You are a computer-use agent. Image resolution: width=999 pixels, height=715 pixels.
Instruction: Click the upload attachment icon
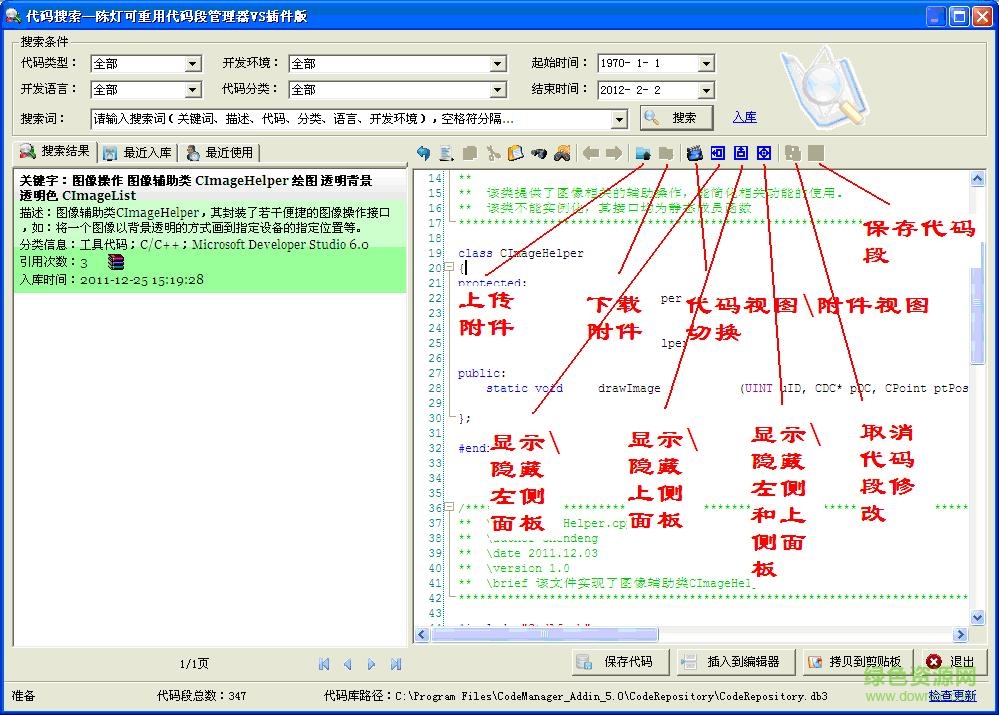pos(643,153)
